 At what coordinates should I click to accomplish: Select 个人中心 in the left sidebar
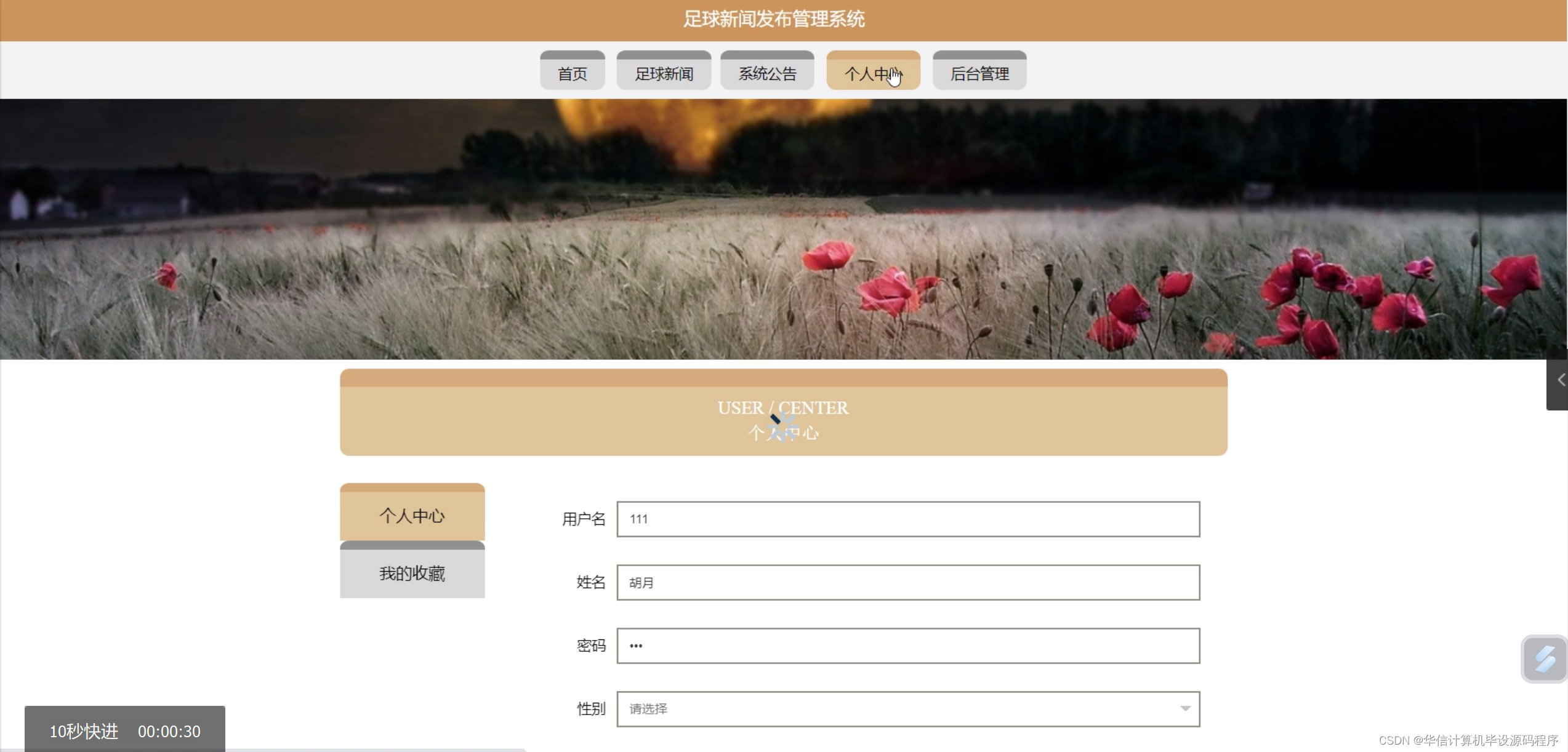412,515
